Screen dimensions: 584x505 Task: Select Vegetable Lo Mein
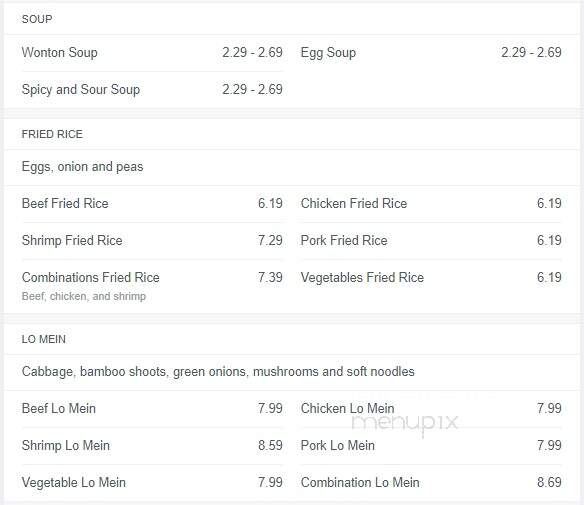(74, 482)
